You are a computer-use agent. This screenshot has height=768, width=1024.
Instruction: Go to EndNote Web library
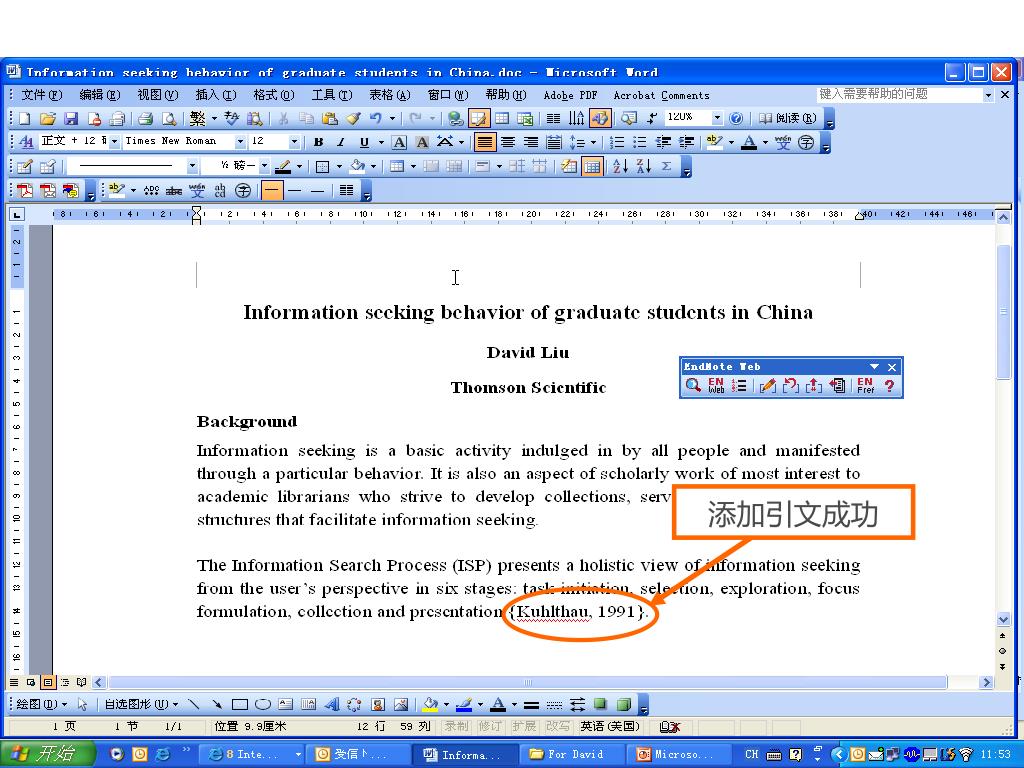[716, 385]
